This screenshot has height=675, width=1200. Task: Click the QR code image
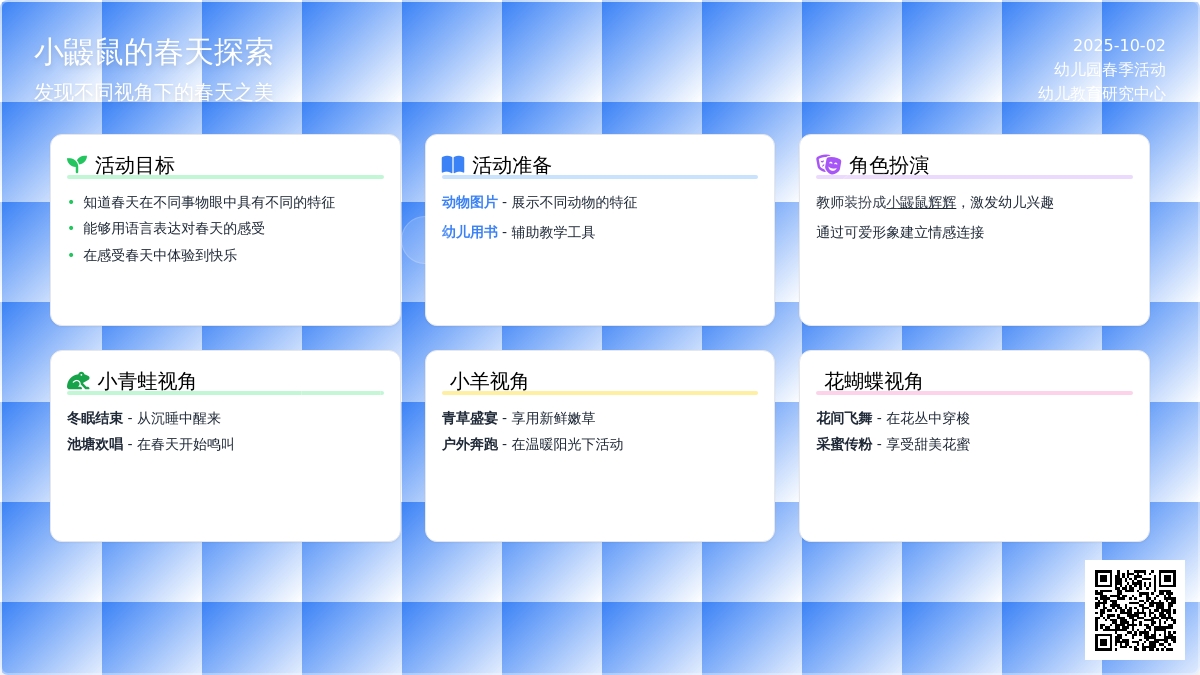point(1135,610)
